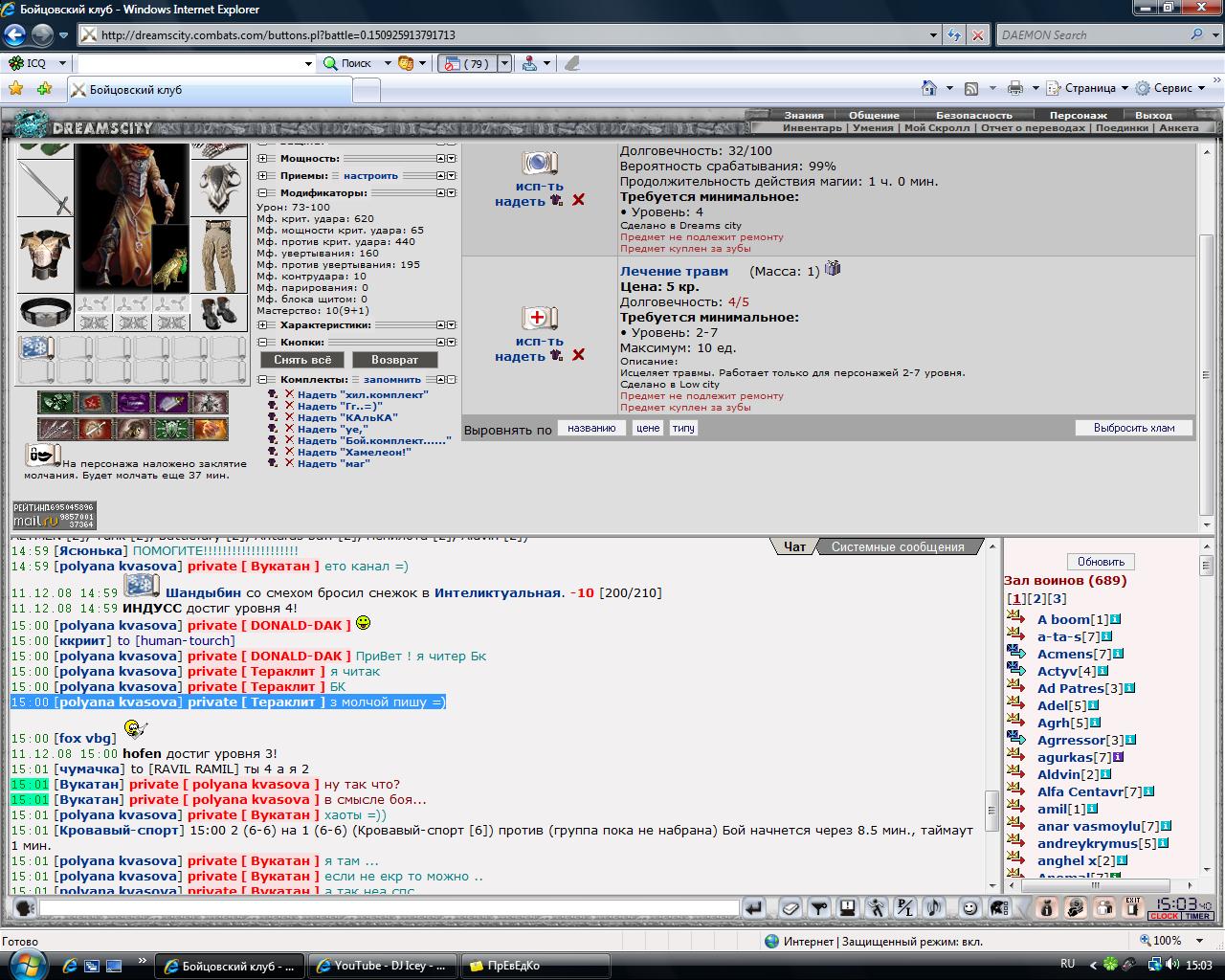Expand the Приемы section
Screen dimensions: 1225x980
coord(263,176)
